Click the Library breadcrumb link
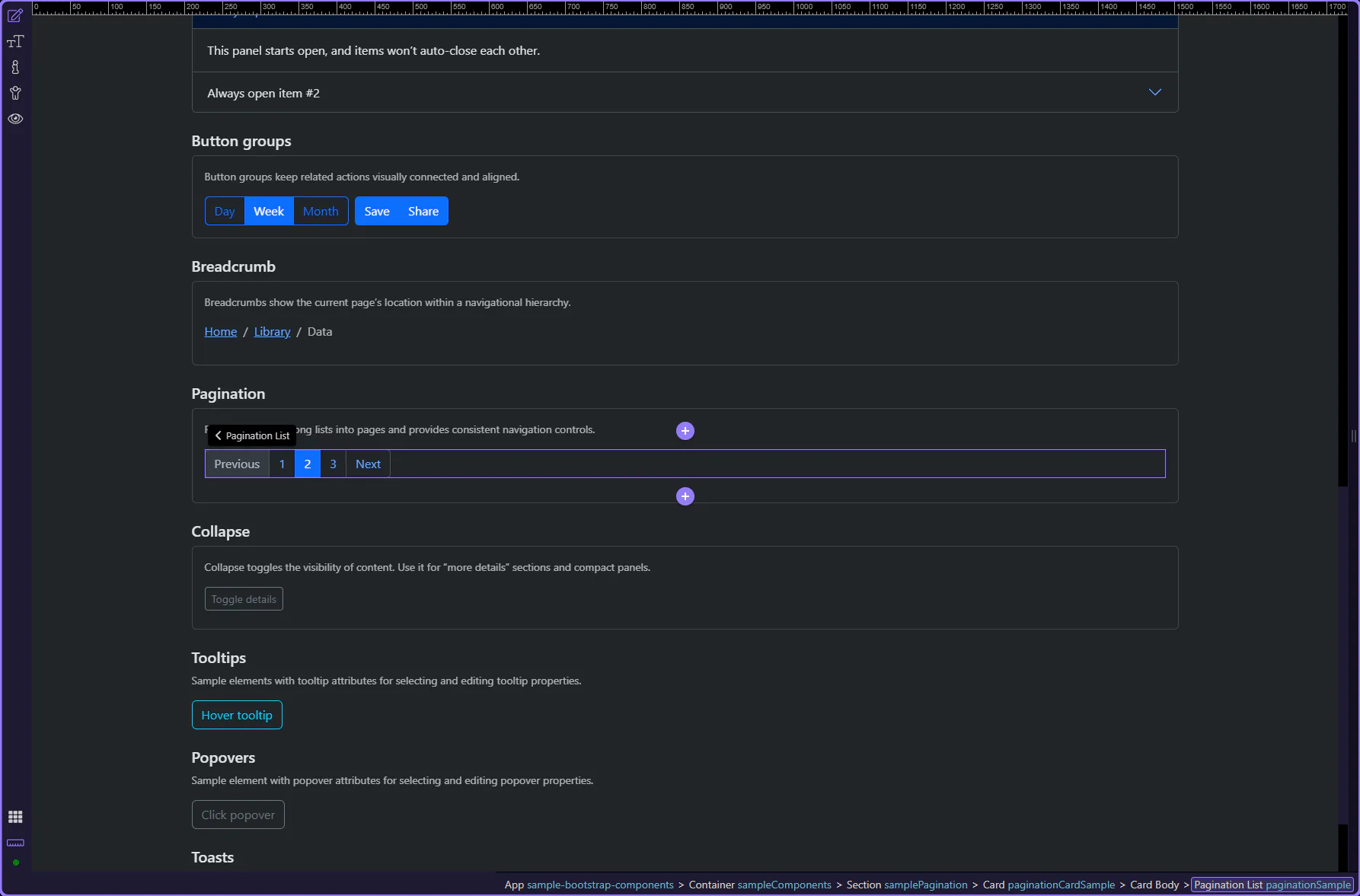This screenshot has height=896, width=1360. tap(272, 332)
